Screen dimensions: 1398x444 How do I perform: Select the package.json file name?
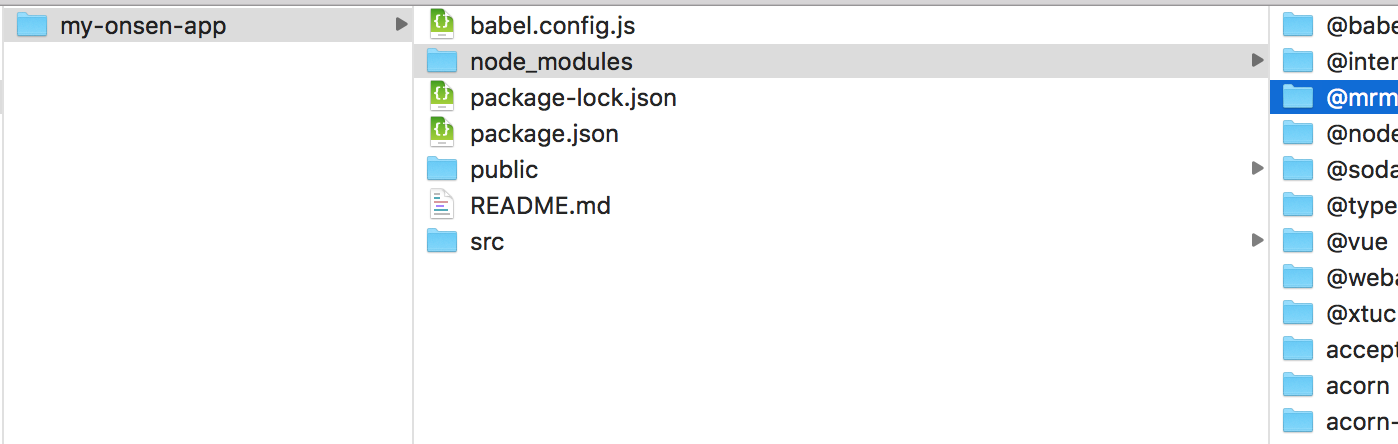click(544, 133)
